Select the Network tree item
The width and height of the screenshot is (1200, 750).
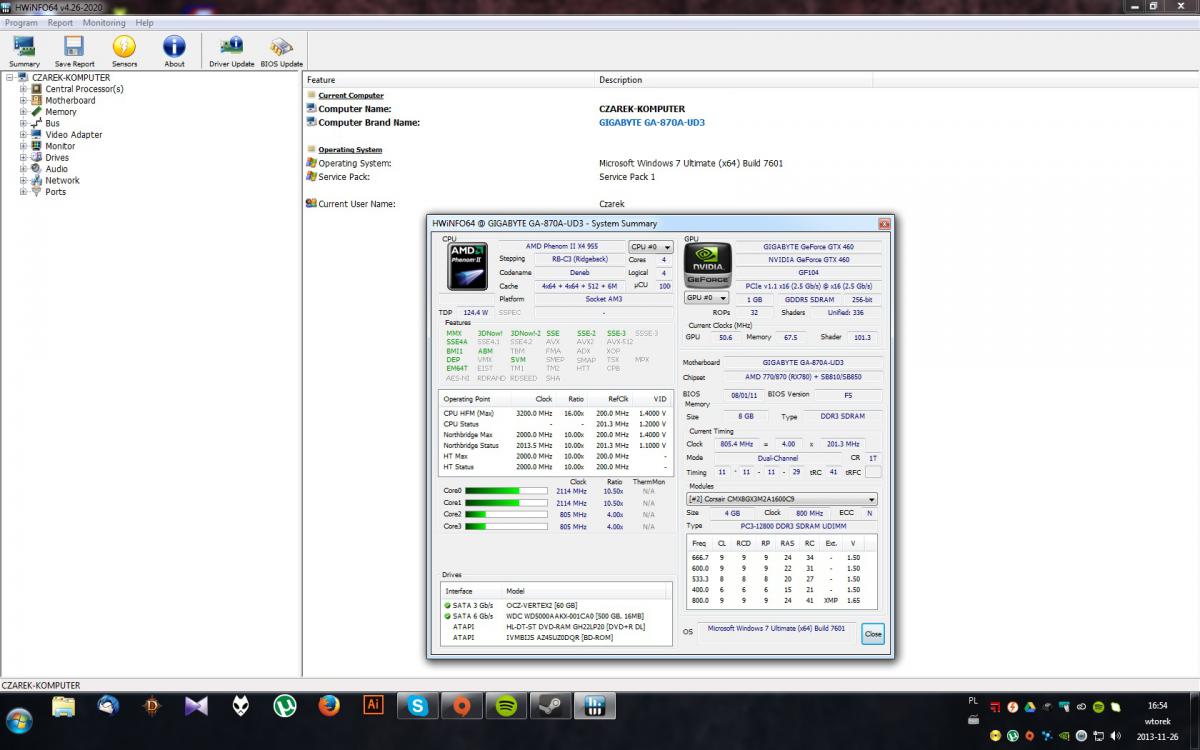pos(62,180)
